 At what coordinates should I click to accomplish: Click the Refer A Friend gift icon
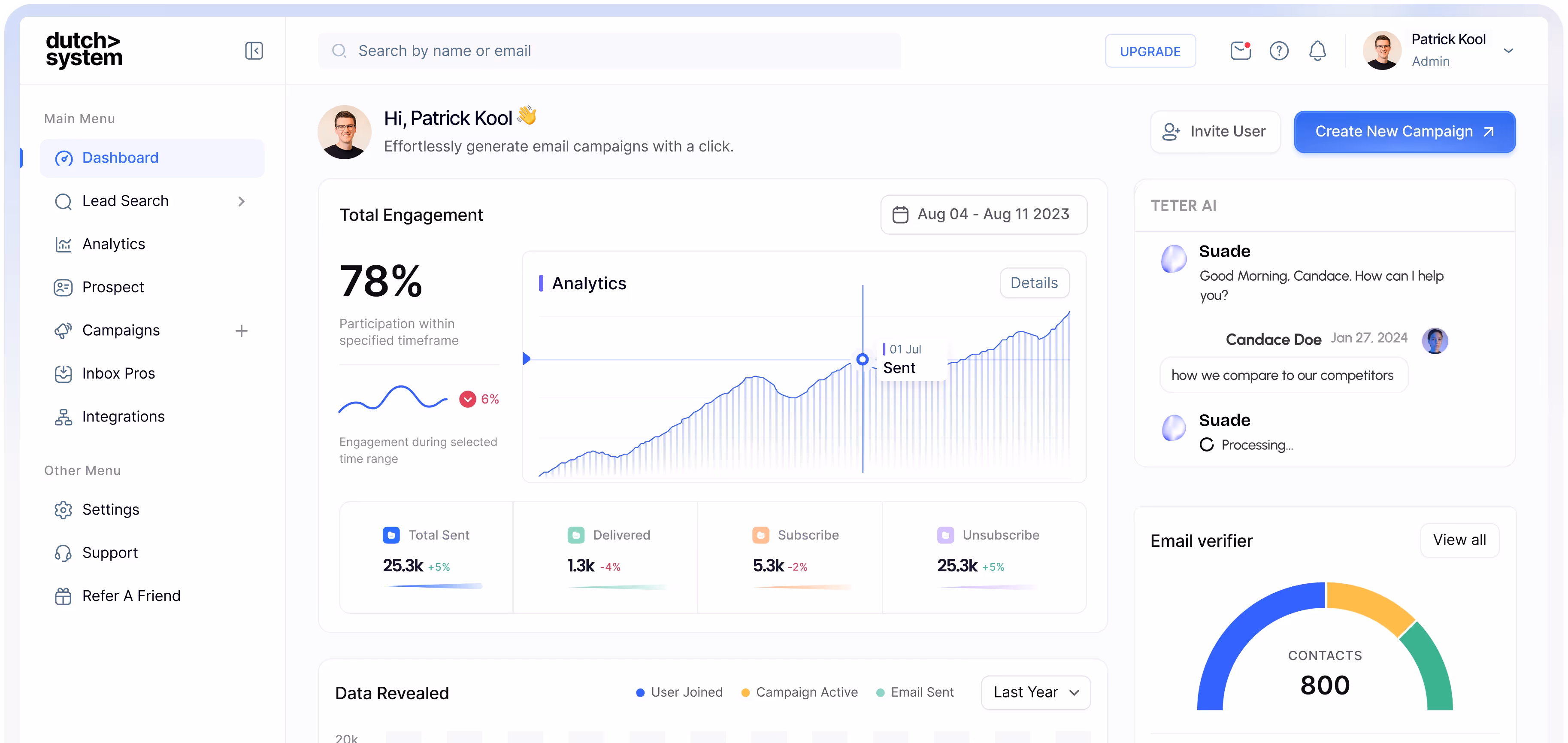[x=64, y=596]
